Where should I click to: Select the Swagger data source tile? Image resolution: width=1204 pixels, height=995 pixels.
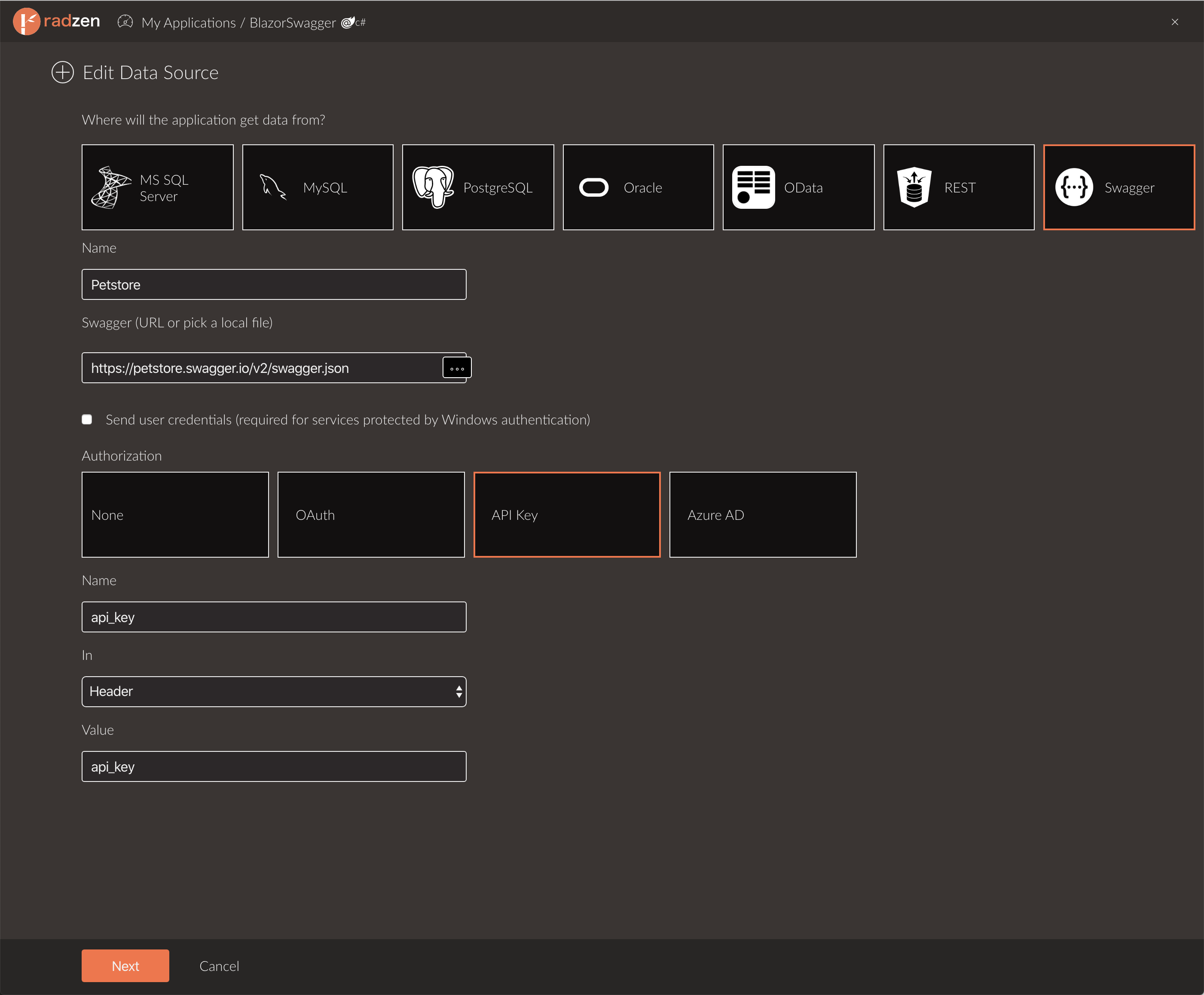(x=1118, y=187)
